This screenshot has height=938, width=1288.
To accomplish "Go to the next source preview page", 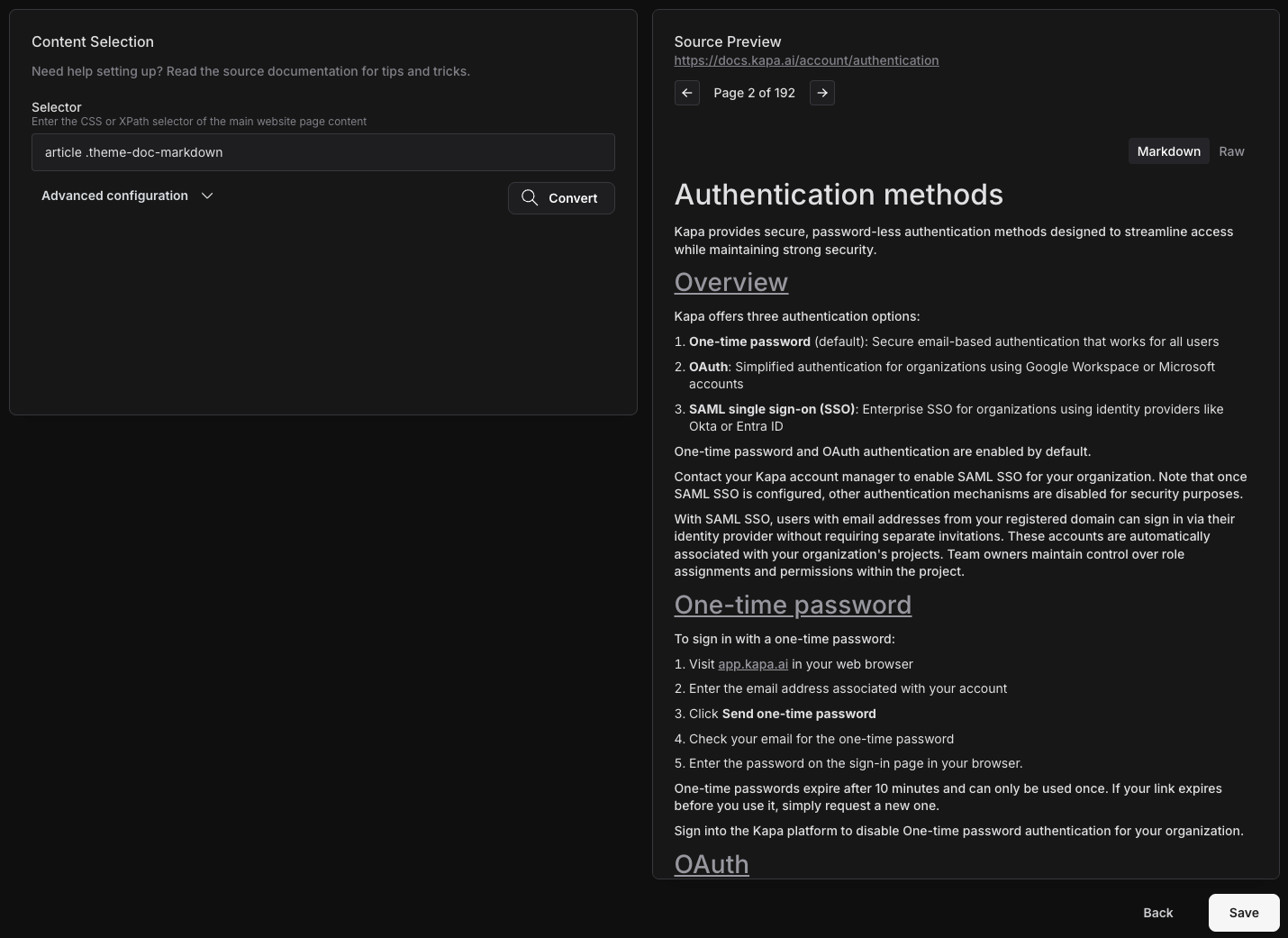I will [821, 93].
